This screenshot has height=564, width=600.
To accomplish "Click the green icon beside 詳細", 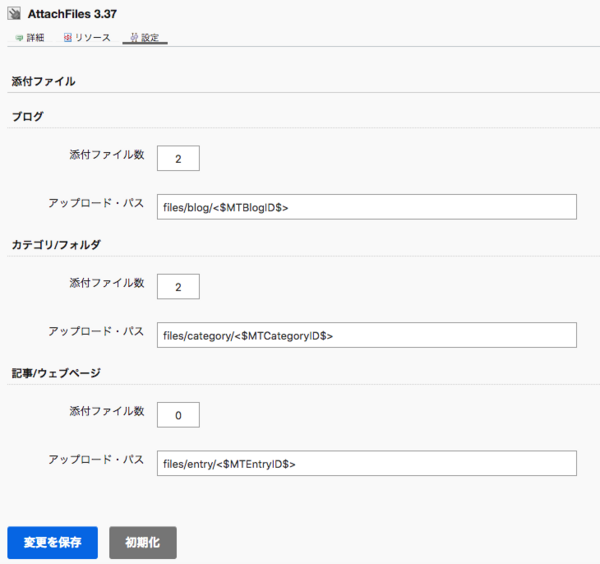I will (x=19, y=38).
